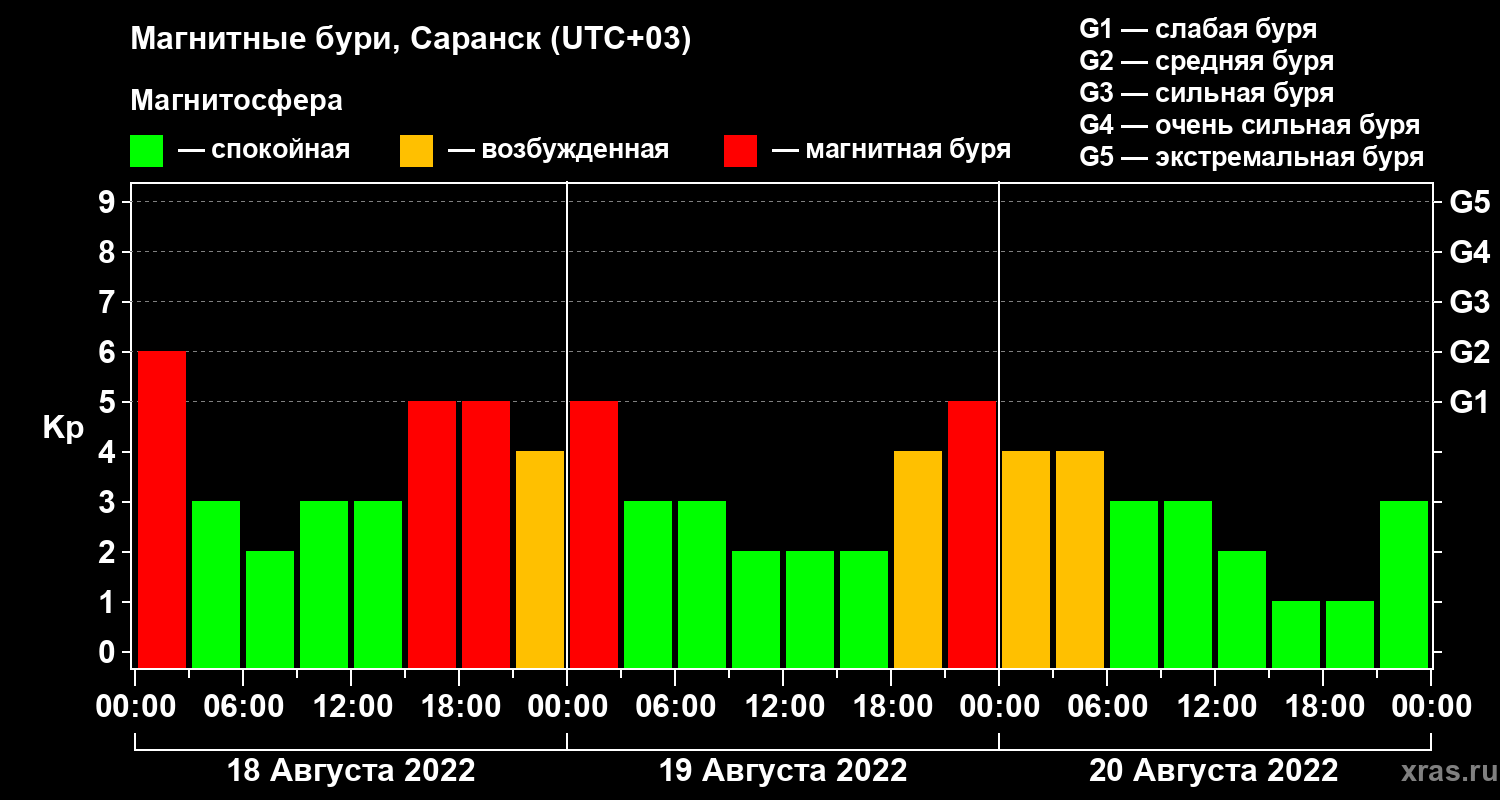Click the last green Kp 3 bar on 20 August
Screen dimensions: 1500x800
[x=1404, y=584]
